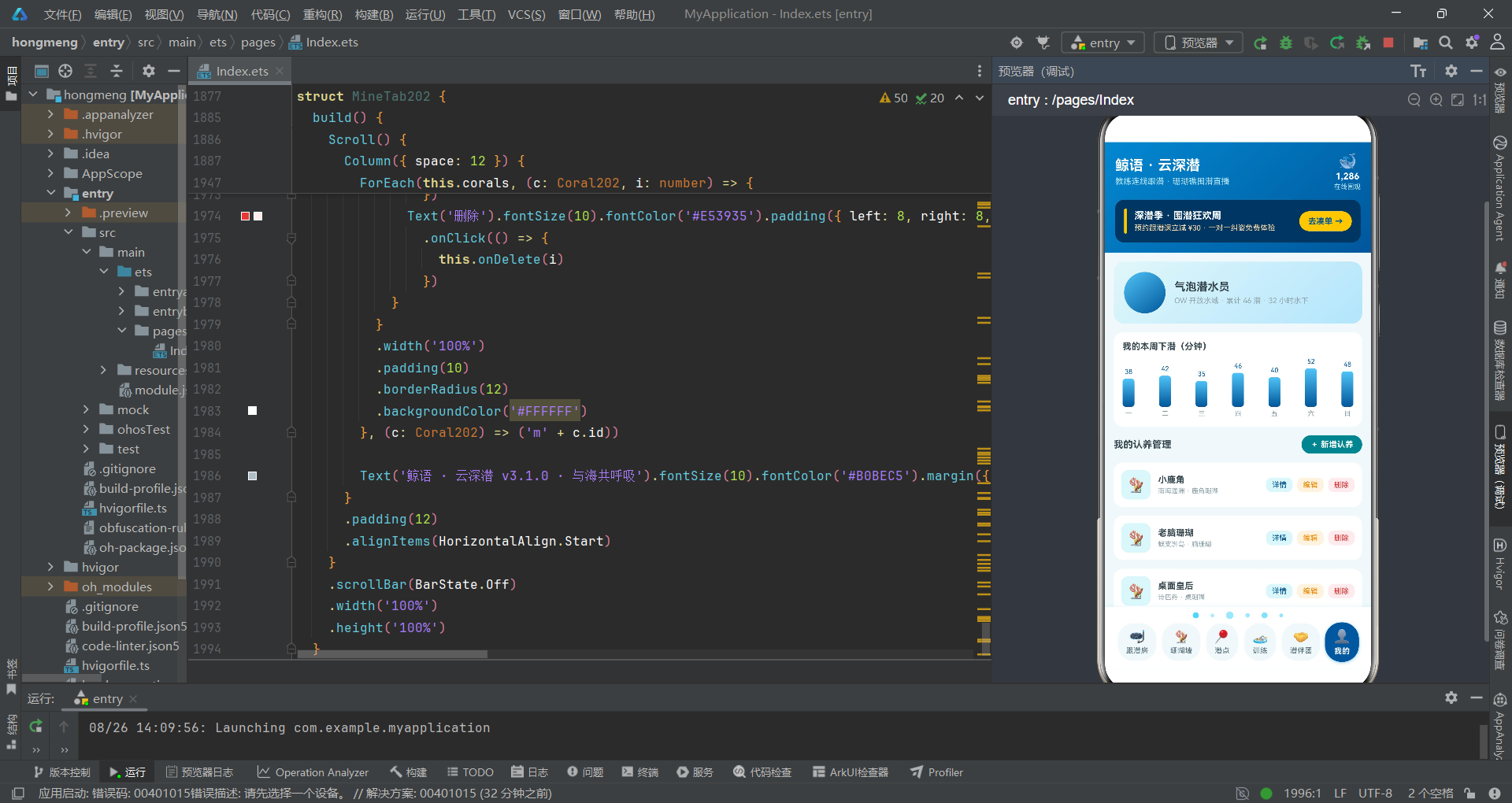Image resolution: width=1512 pixels, height=803 pixels.
Task: Start debugging with the green bug icon
Action: (x=1286, y=43)
